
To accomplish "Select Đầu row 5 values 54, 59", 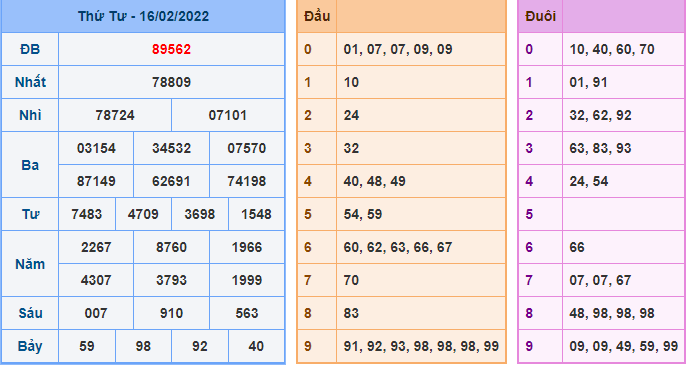I will point(363,214).
